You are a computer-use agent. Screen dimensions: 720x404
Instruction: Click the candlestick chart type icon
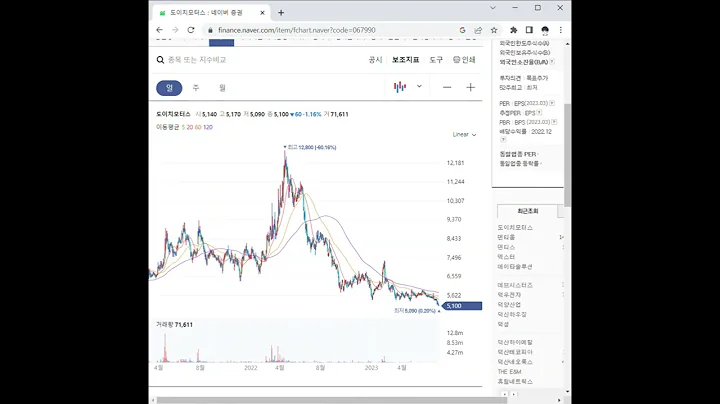coord(400,87)
